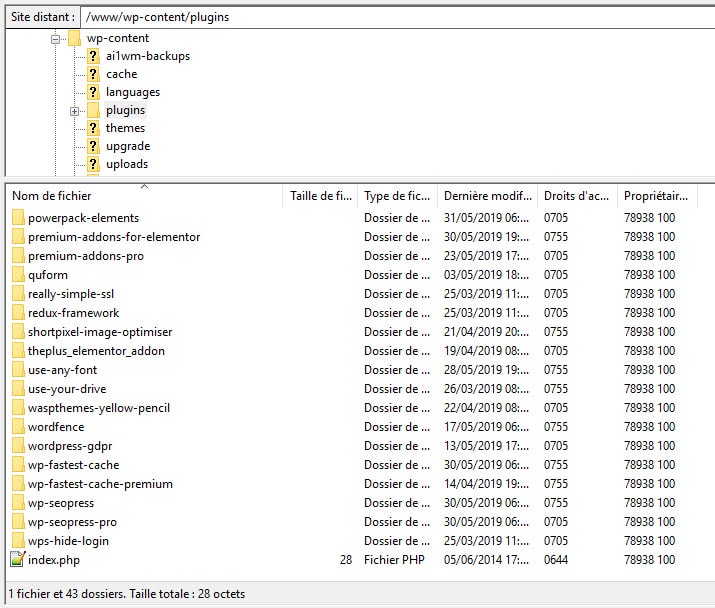Click folder icon of really-simple-ssl

click(18, 294)
